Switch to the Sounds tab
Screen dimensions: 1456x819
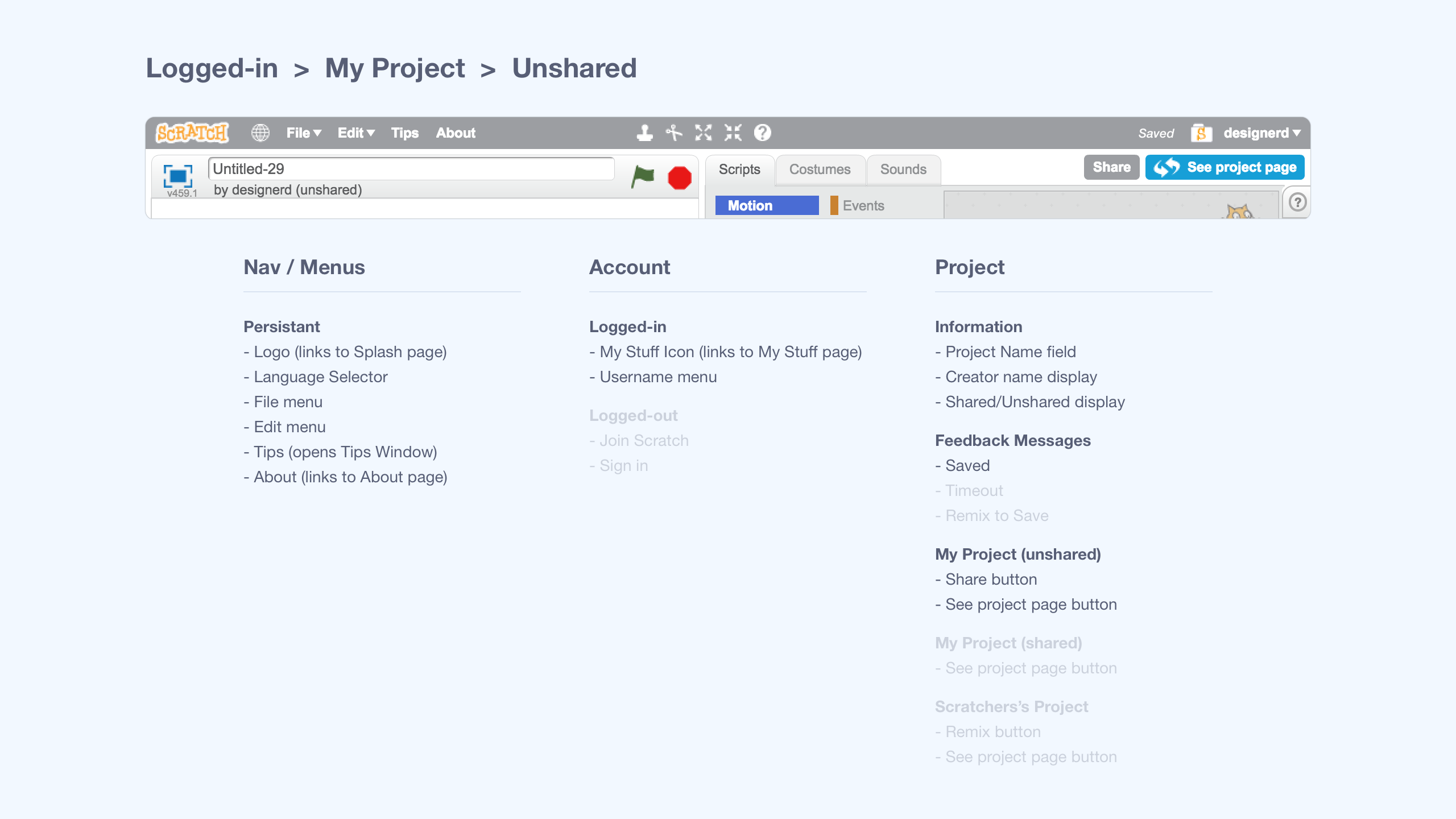903,169
